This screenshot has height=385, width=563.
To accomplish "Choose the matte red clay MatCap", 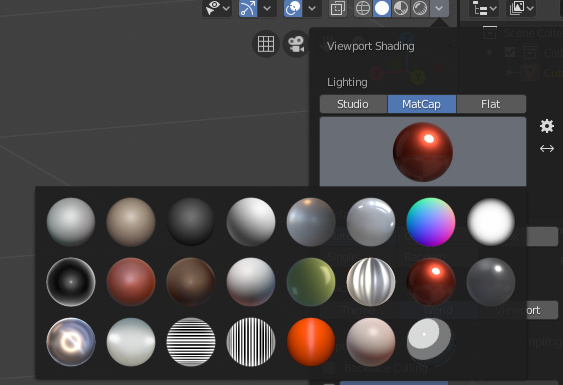I will [x=131, y=282].
